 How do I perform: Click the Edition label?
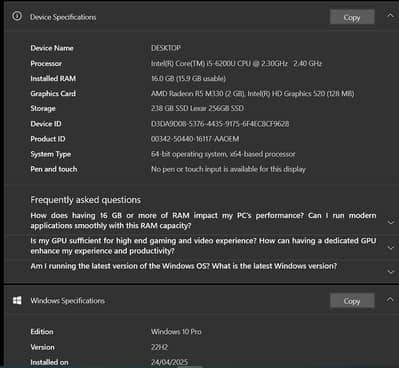click(x=42, y=332)
